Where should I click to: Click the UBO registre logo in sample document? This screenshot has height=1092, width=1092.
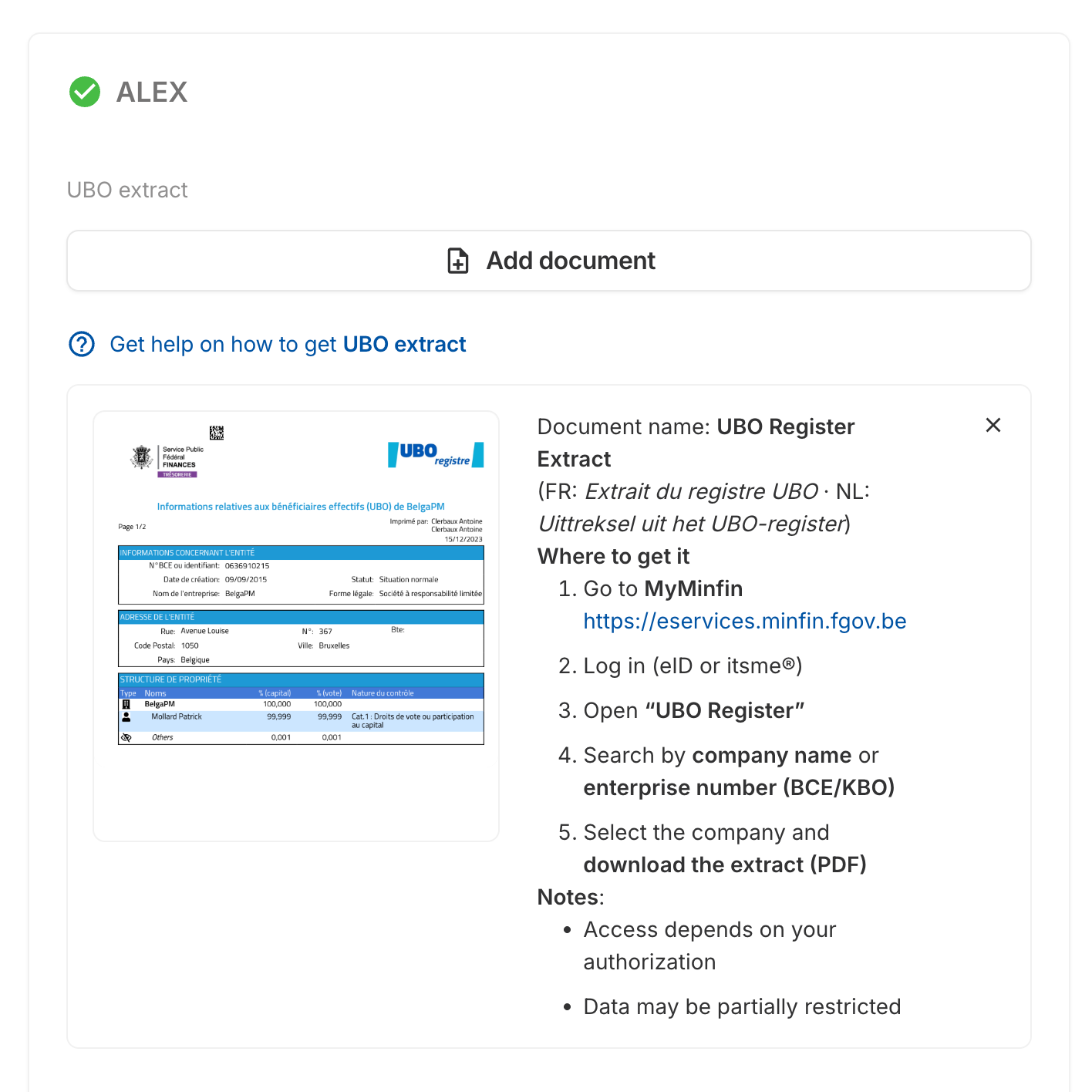(x=436, y=455)
